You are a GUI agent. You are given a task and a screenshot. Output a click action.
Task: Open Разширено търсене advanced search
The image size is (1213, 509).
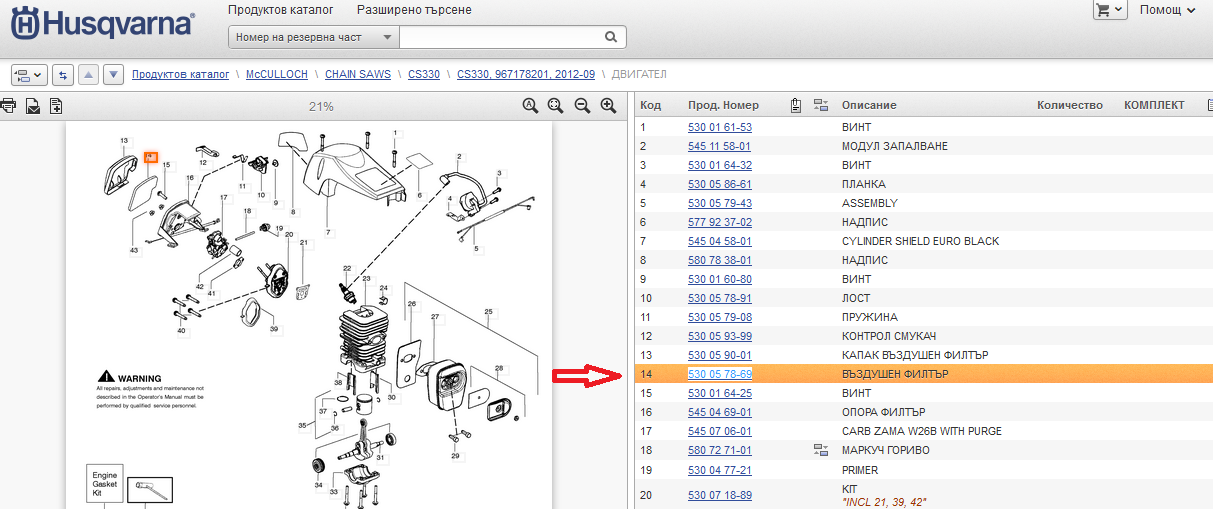coord(414,10)
